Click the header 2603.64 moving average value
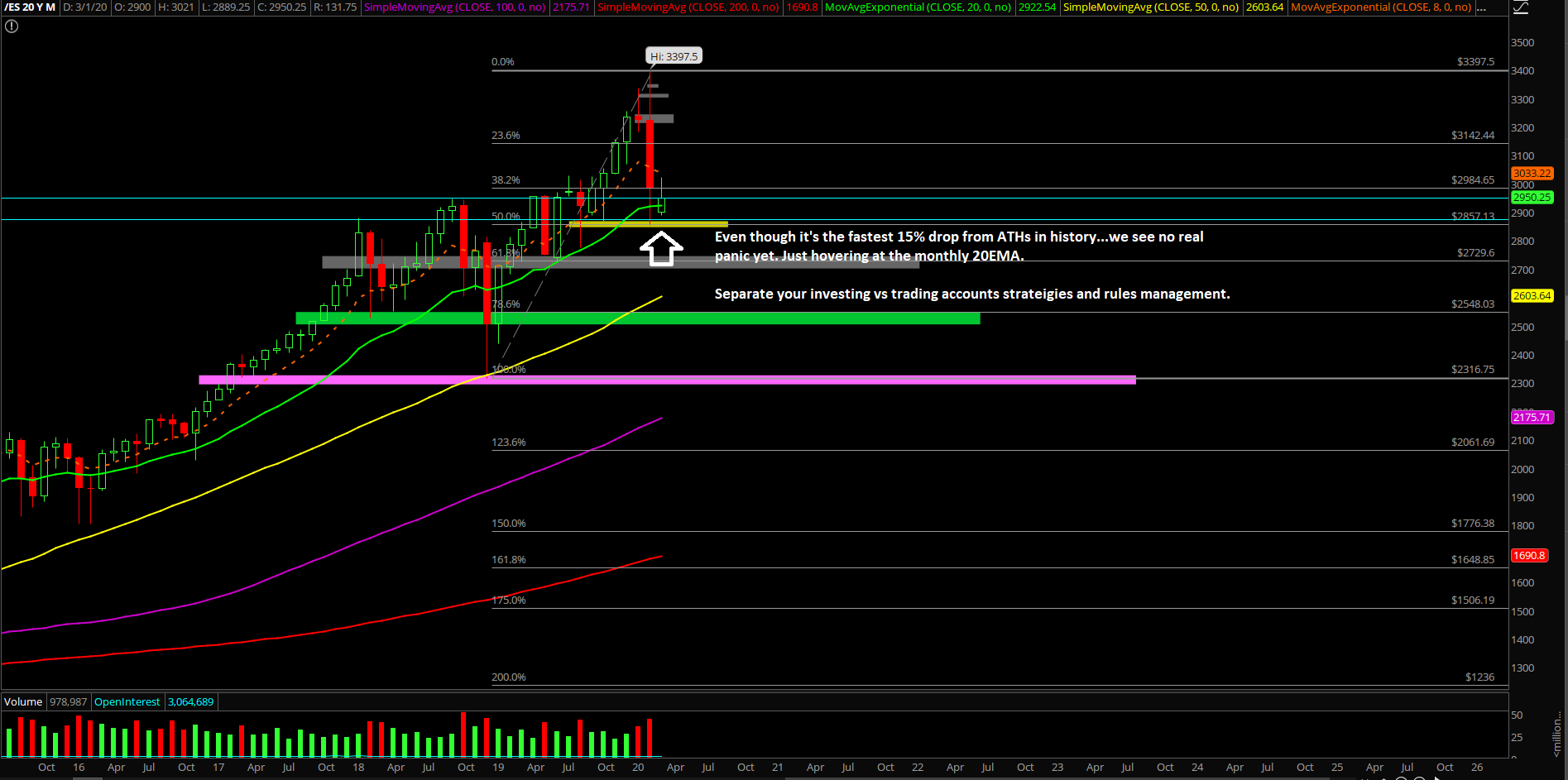Screen dimensions: 1568x780 (x=1265, y=7)
